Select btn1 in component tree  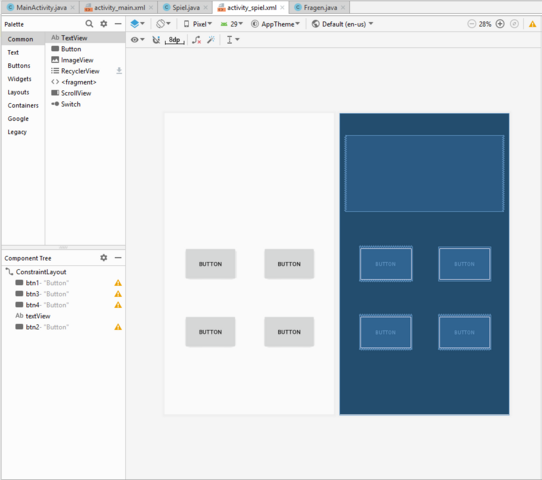tap(63, 283)
